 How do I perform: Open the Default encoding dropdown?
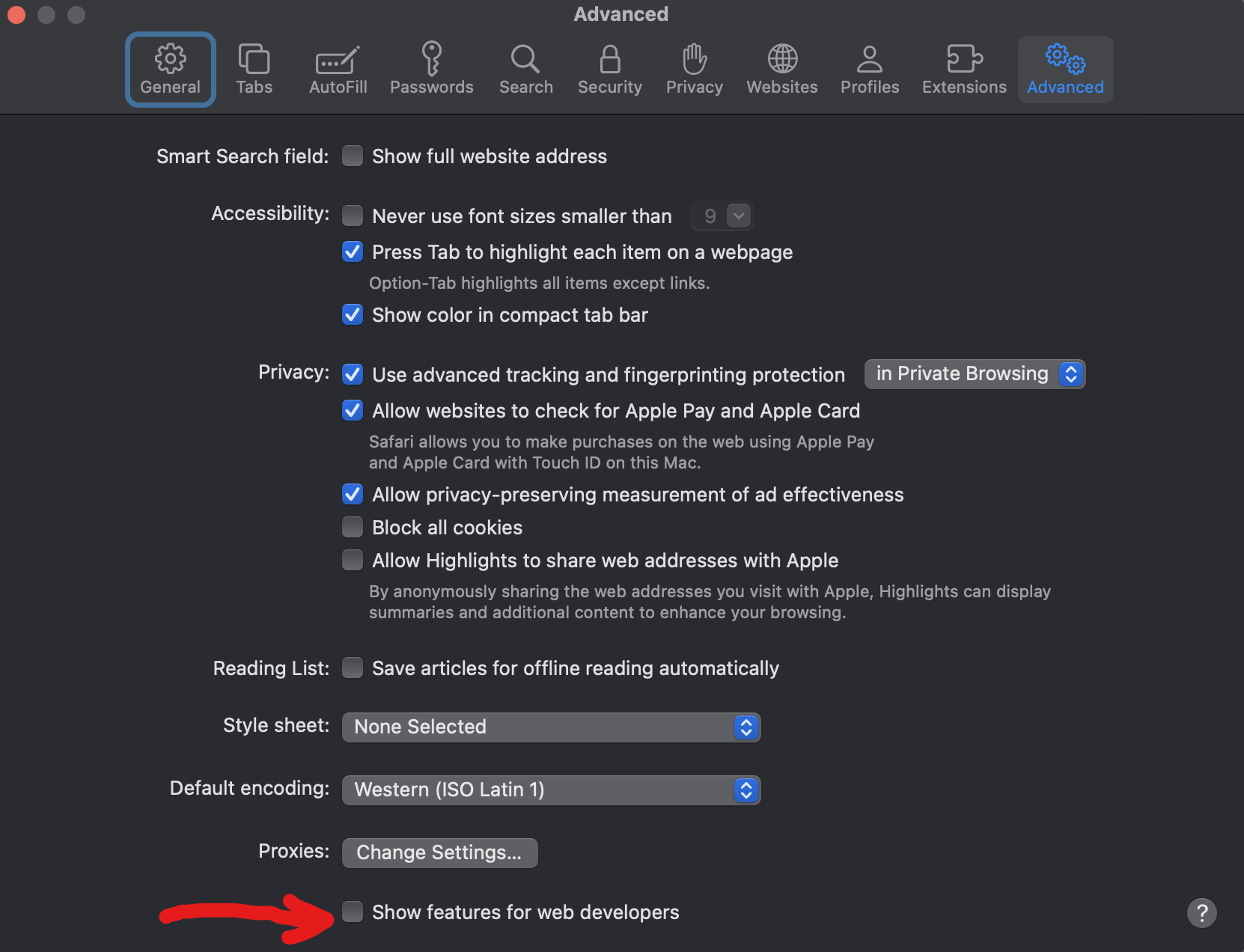pos(551,790)
